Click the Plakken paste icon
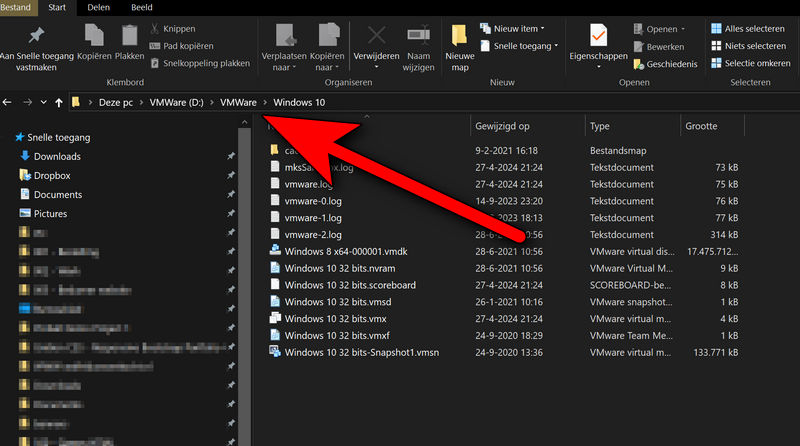 point(130,36)
